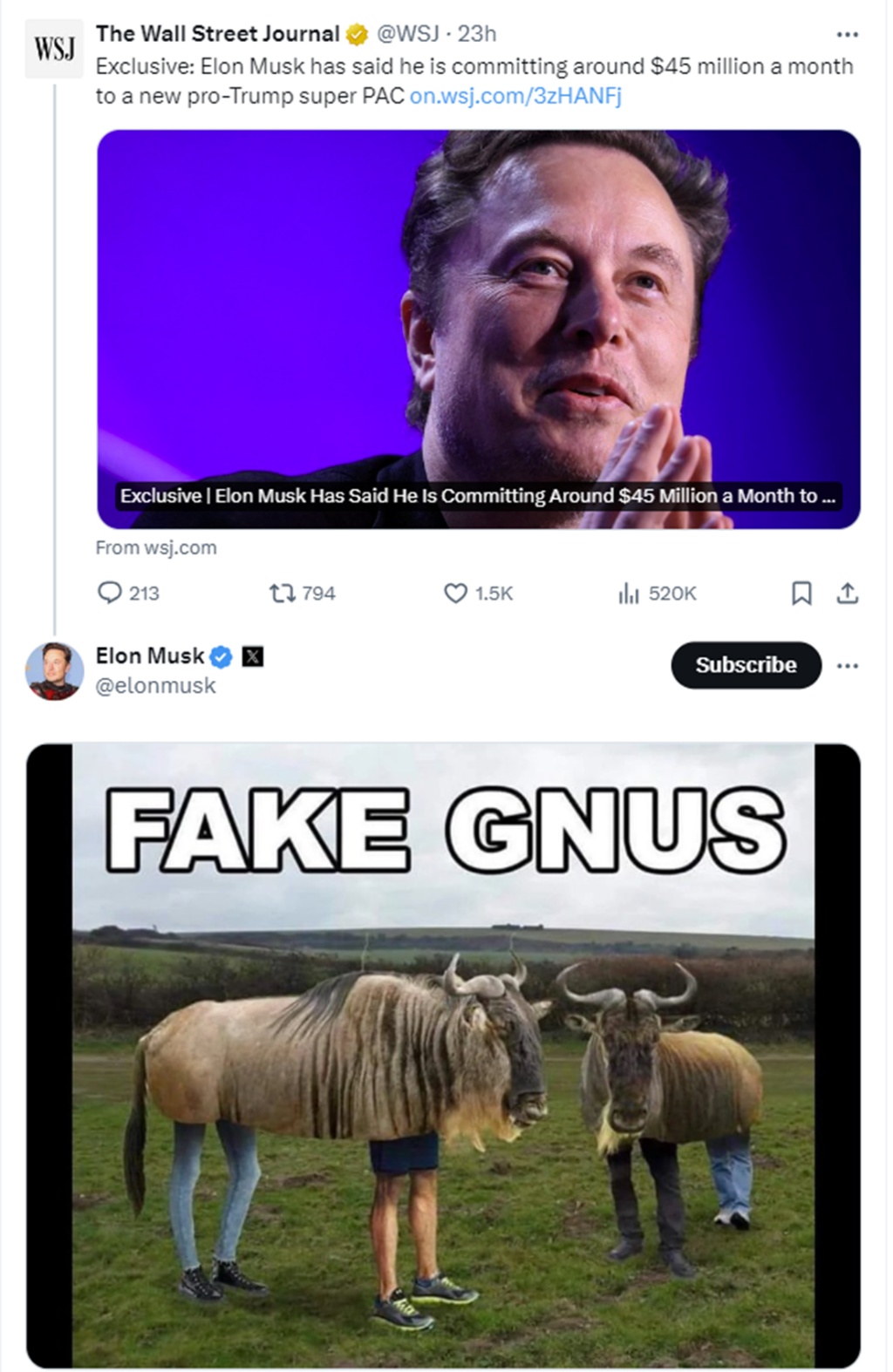Screen dimensions: 893x1372
Task: Subscribe to Elon Musk
Action: [746, 665]
